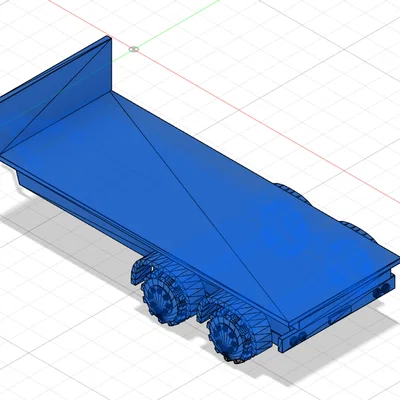
Task: Select the right tail light pair
Action: point(381,291)
